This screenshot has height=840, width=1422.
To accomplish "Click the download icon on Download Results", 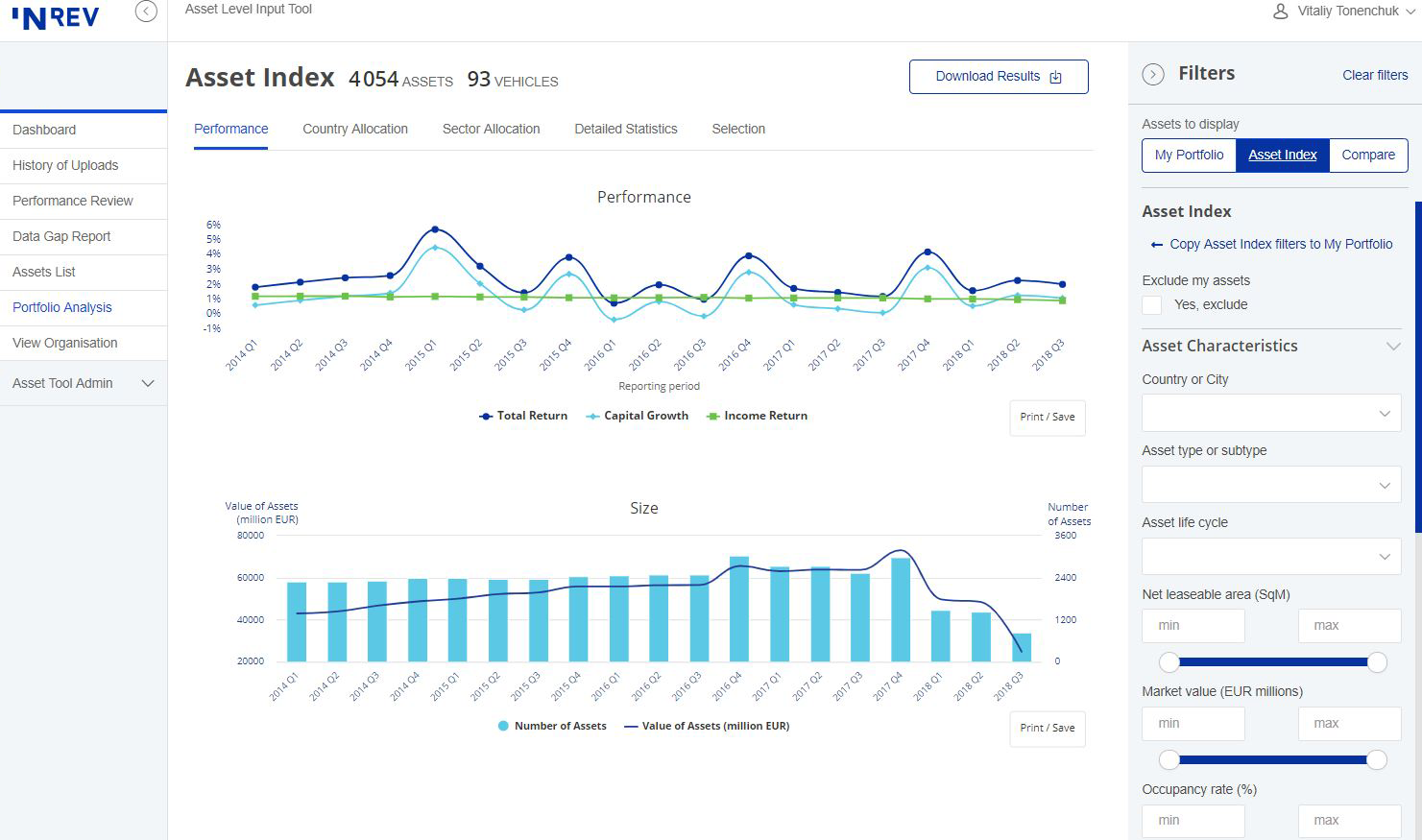I will pos(1057,76).
